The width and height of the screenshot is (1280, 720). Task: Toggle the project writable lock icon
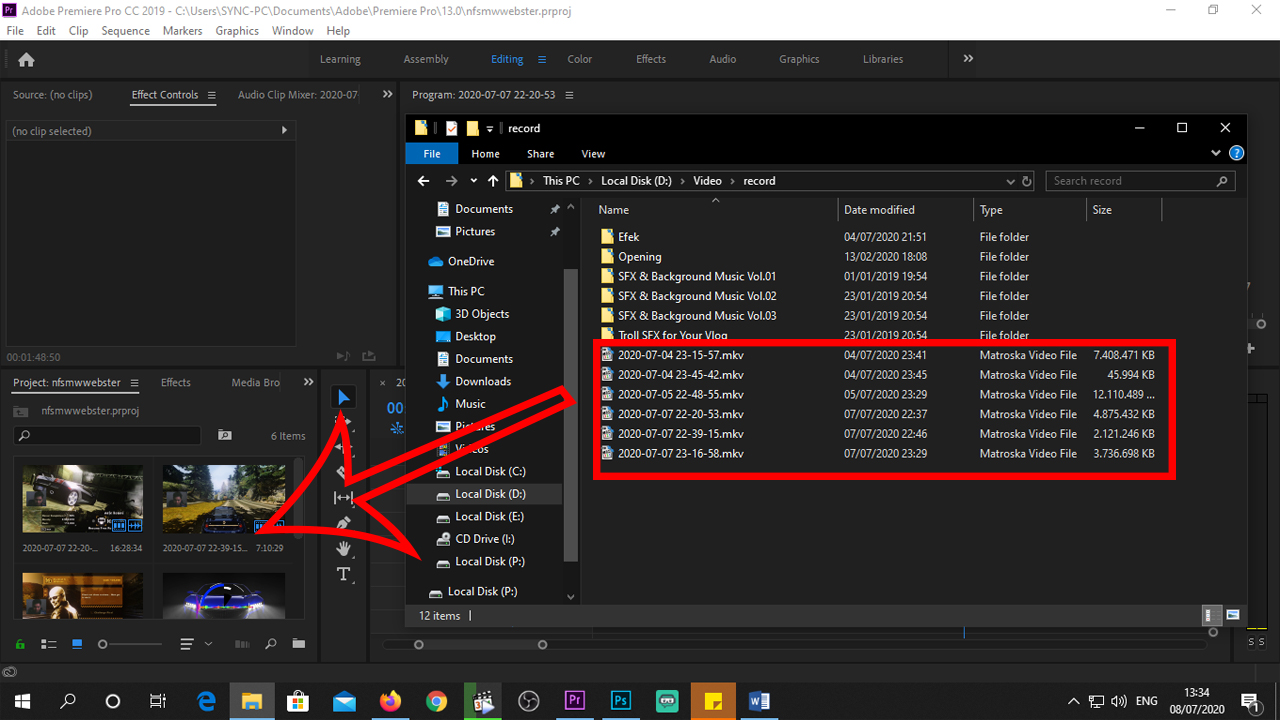(x=18, y=644)
